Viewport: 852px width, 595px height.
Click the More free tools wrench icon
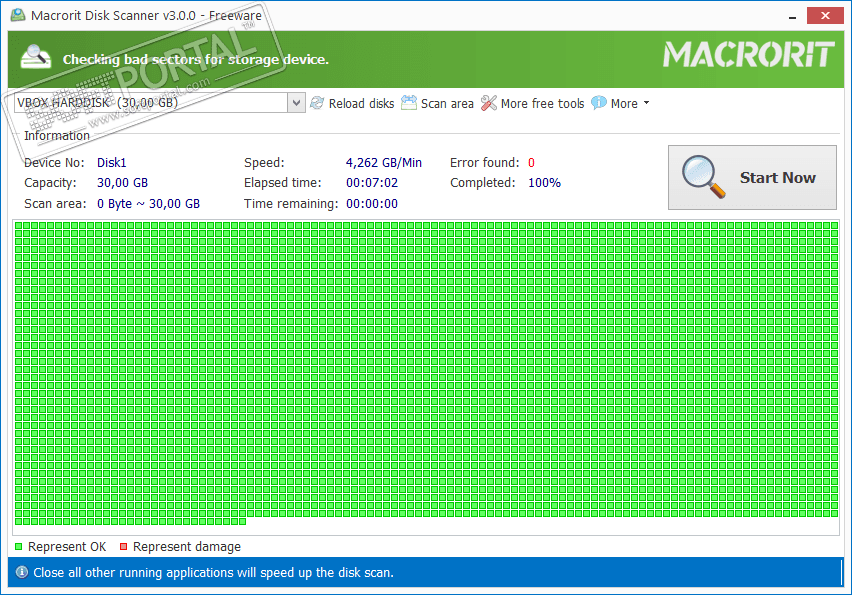[488, 103]
